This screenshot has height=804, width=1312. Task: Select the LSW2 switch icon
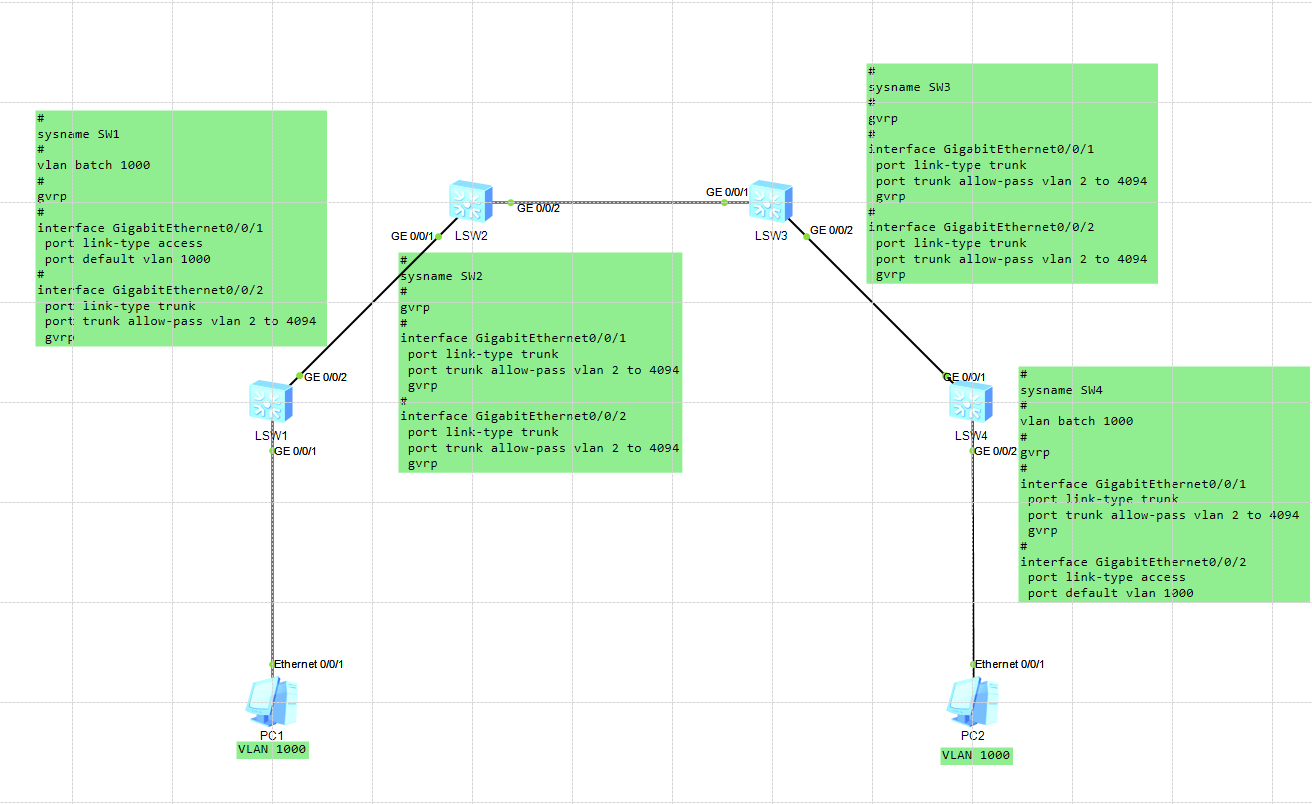click(x=469, y=200)
